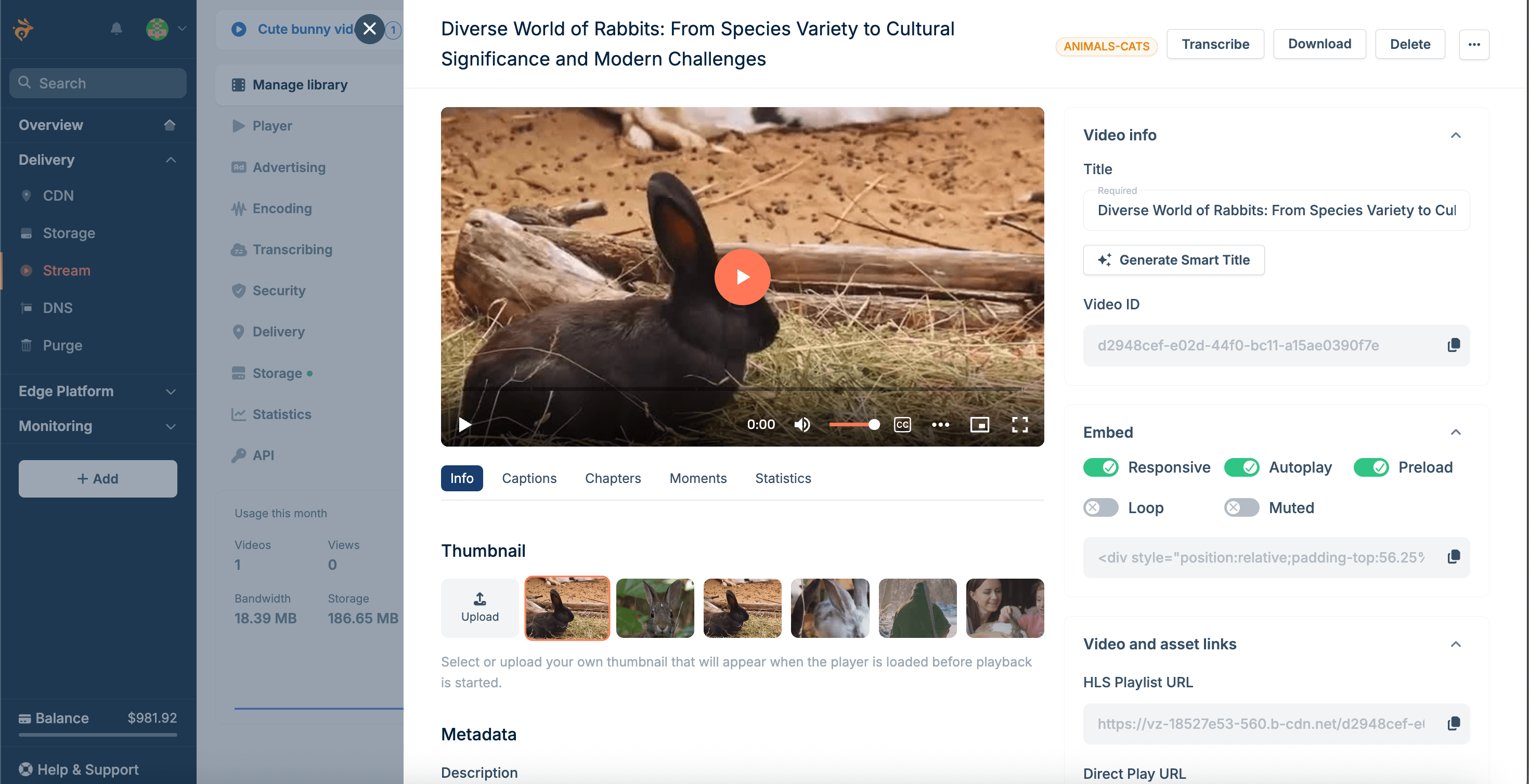
Task: Copy the Video ID to clipboard
Action: (1453, 345)
